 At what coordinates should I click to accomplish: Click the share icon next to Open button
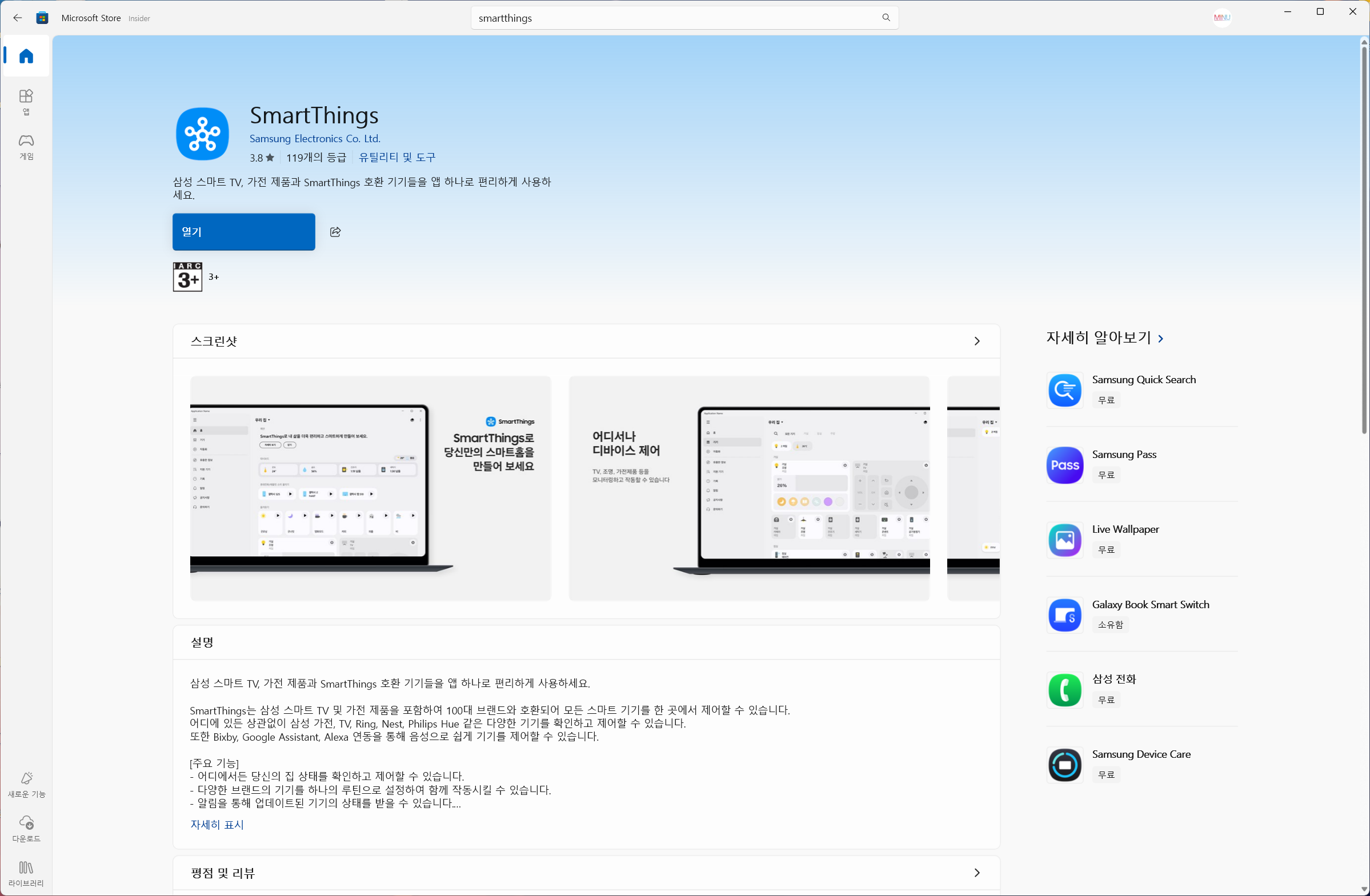(335, 232)
